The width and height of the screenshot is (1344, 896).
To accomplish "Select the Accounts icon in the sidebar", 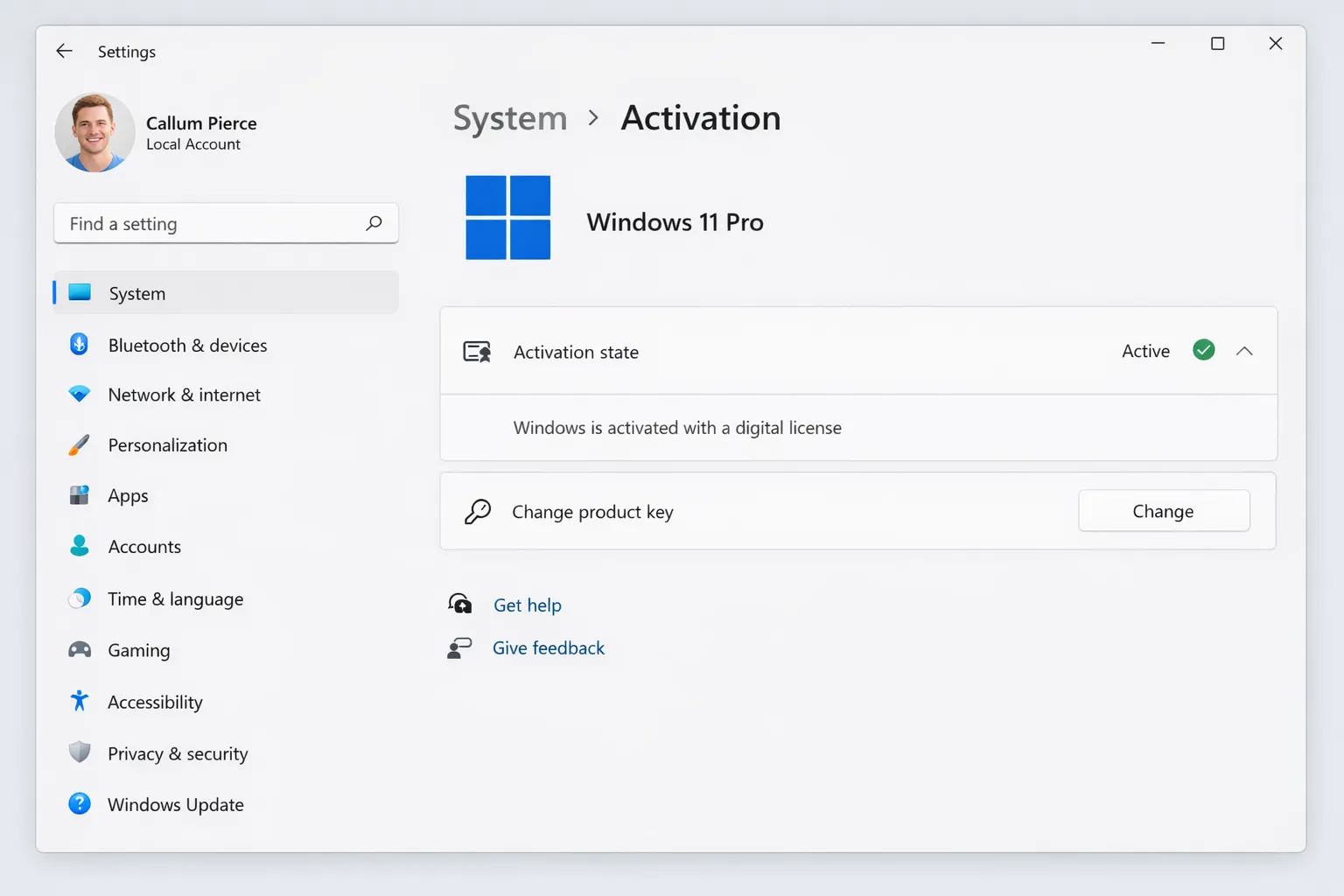I will coord(80,546).
